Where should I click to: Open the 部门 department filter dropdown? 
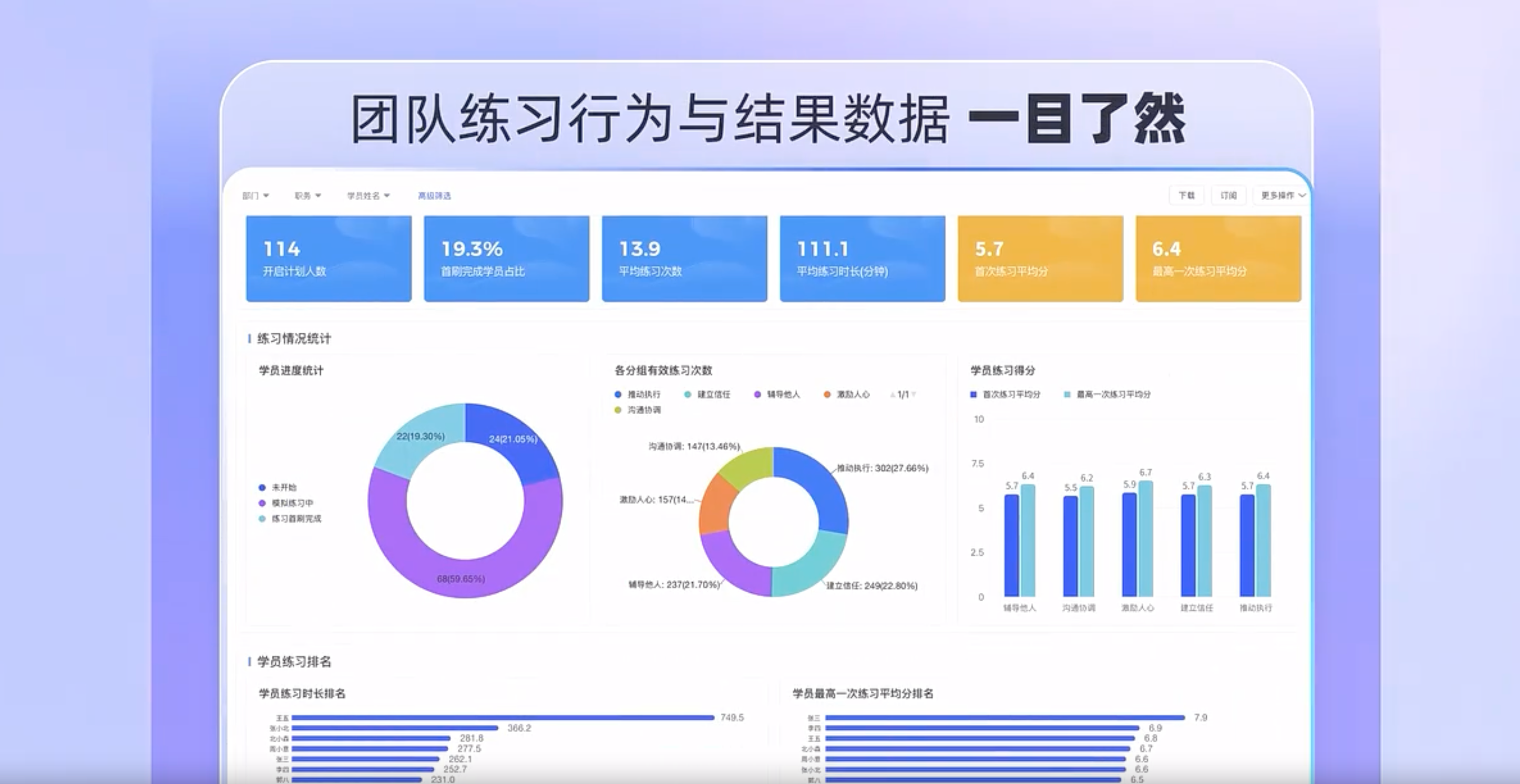pyautogui.click(x=254, y=195)
